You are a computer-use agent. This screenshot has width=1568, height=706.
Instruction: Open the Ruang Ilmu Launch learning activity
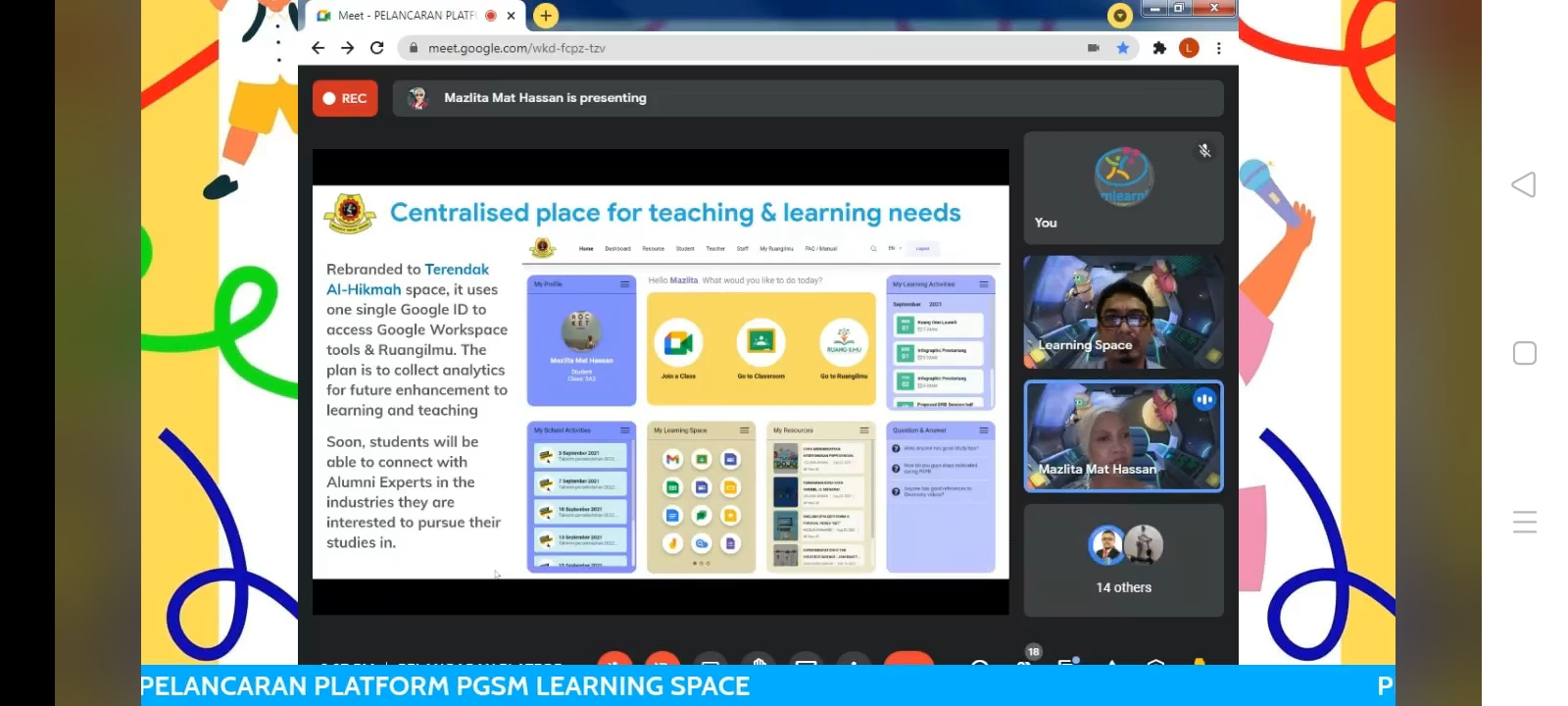[939, 326]
